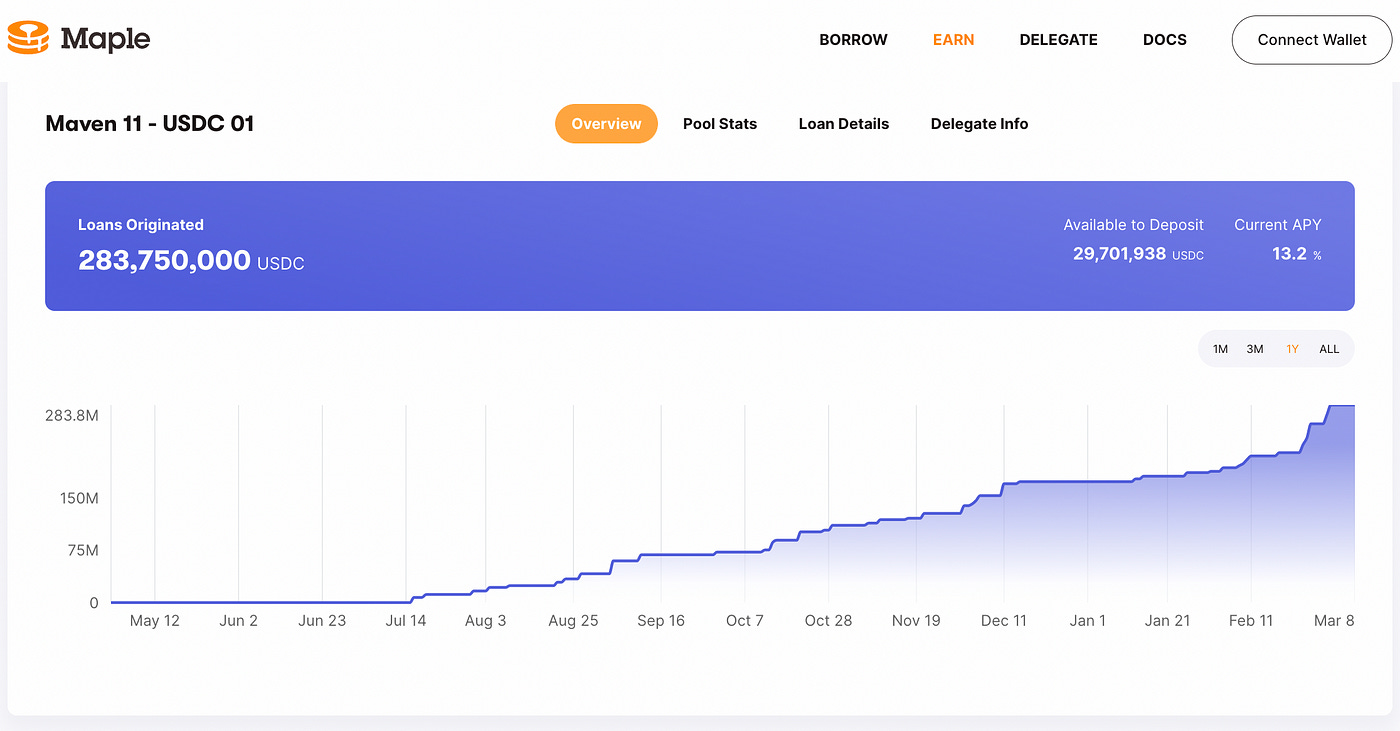Viewport: 1400px width, 731px height.
Task: Click the 75M y-axis label
Action: tap(82, 551)
